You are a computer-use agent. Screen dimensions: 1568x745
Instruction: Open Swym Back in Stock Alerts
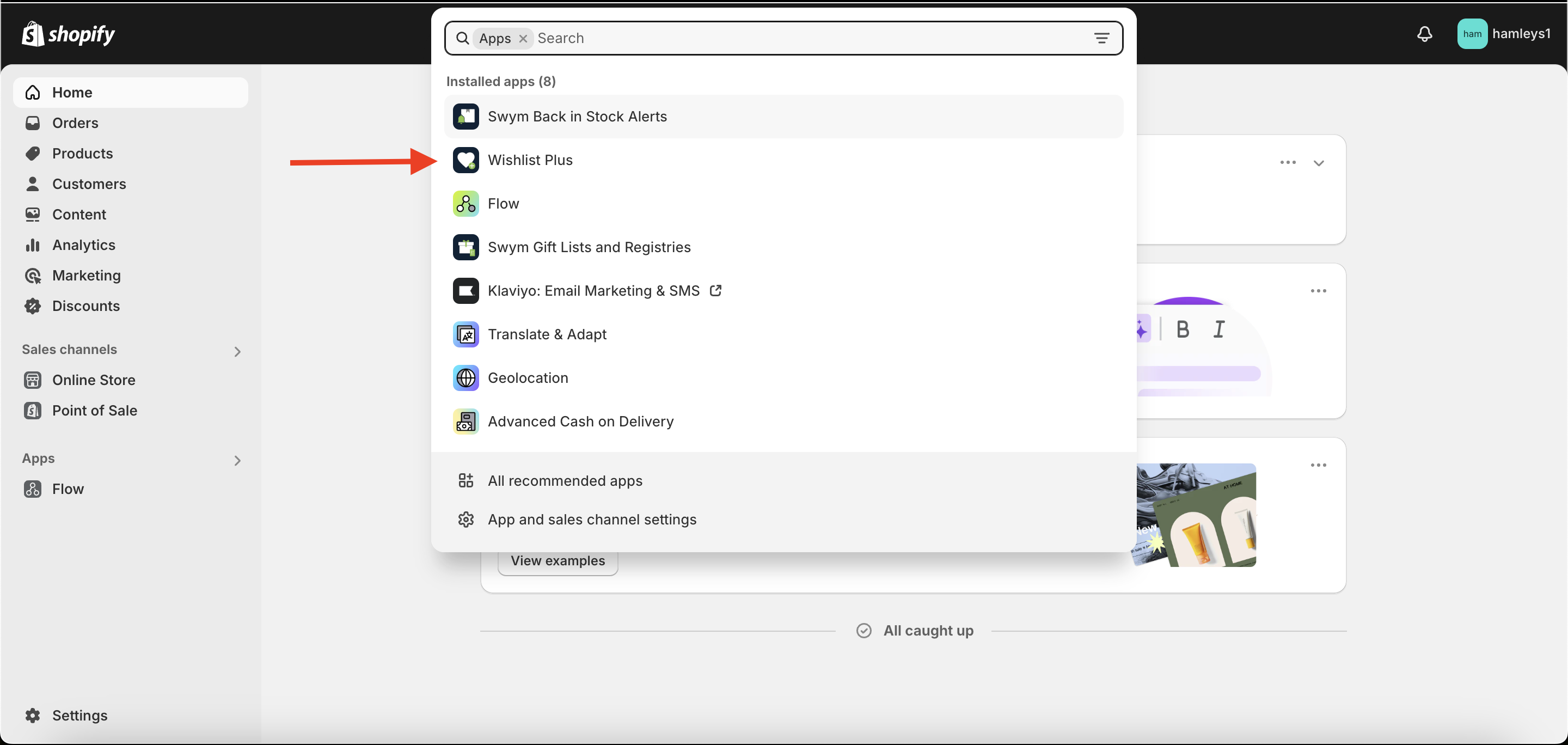point(577,116)
